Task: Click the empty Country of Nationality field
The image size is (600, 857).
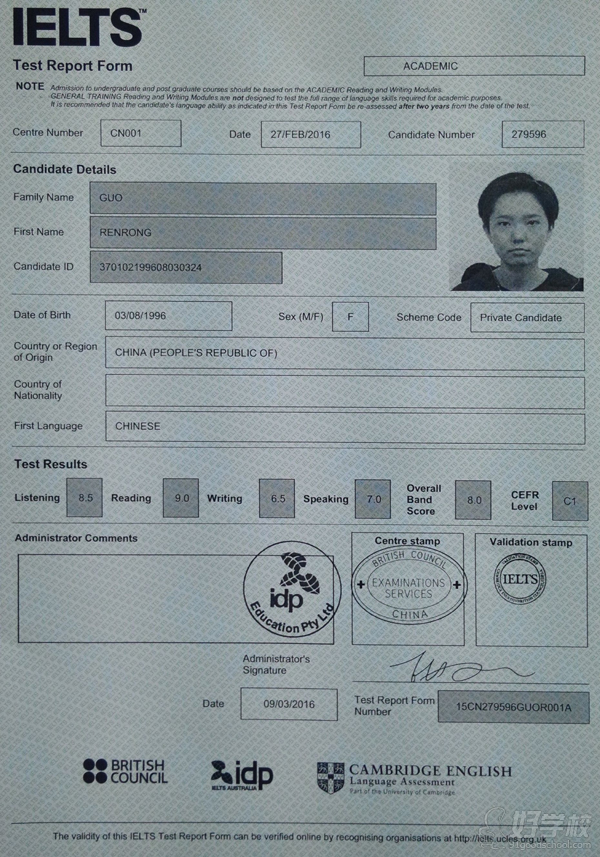Action: [x=344, y=390]
